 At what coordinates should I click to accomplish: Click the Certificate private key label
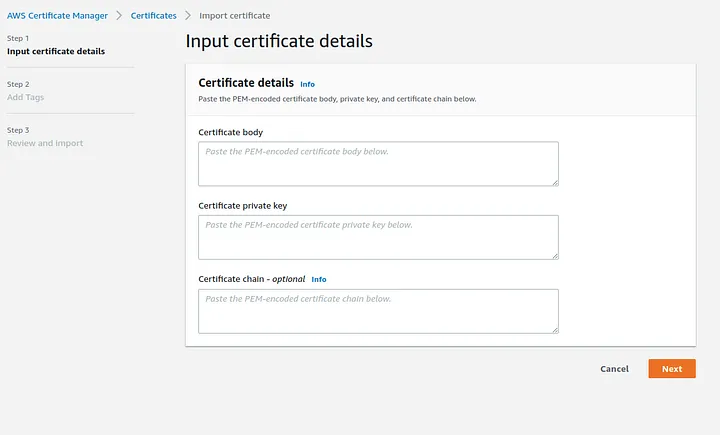click(x=242, y=206)
